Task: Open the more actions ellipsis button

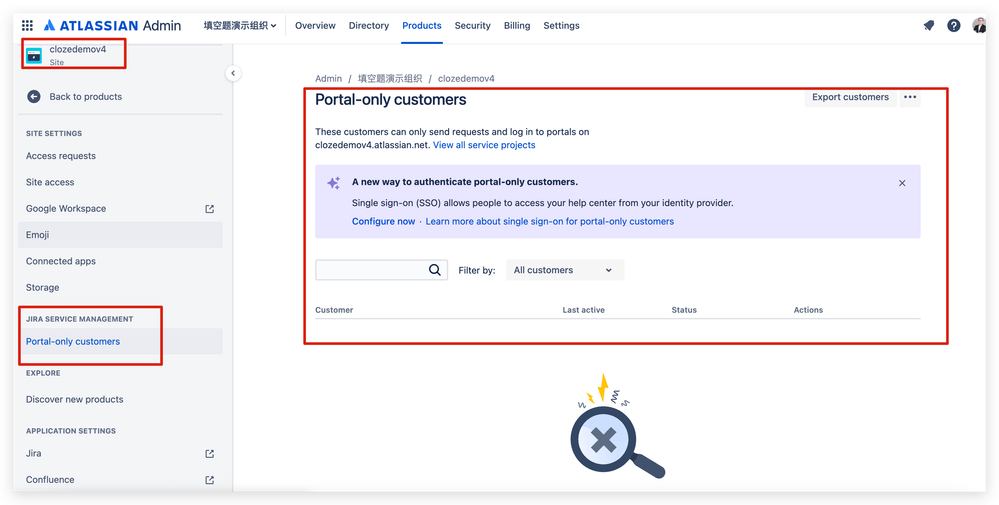Action: pos(910,97)
